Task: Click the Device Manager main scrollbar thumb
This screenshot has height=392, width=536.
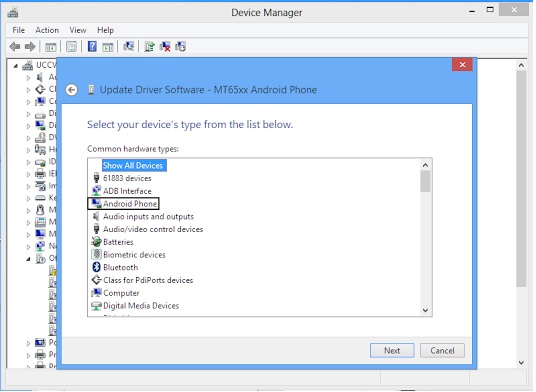Action: tap(521, 179)
